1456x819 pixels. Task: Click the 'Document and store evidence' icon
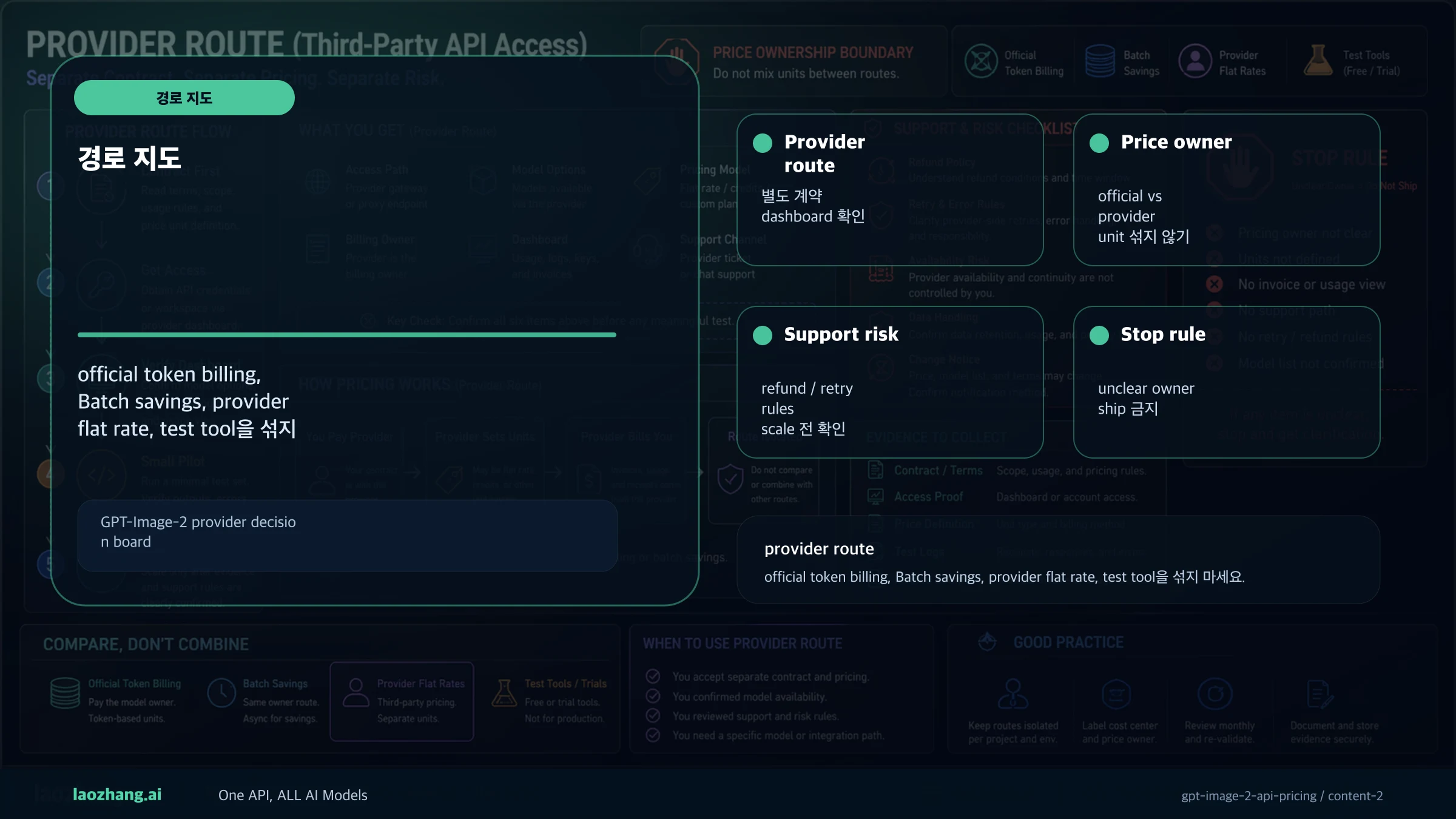pyautogui.click(x=1319, y=694)
